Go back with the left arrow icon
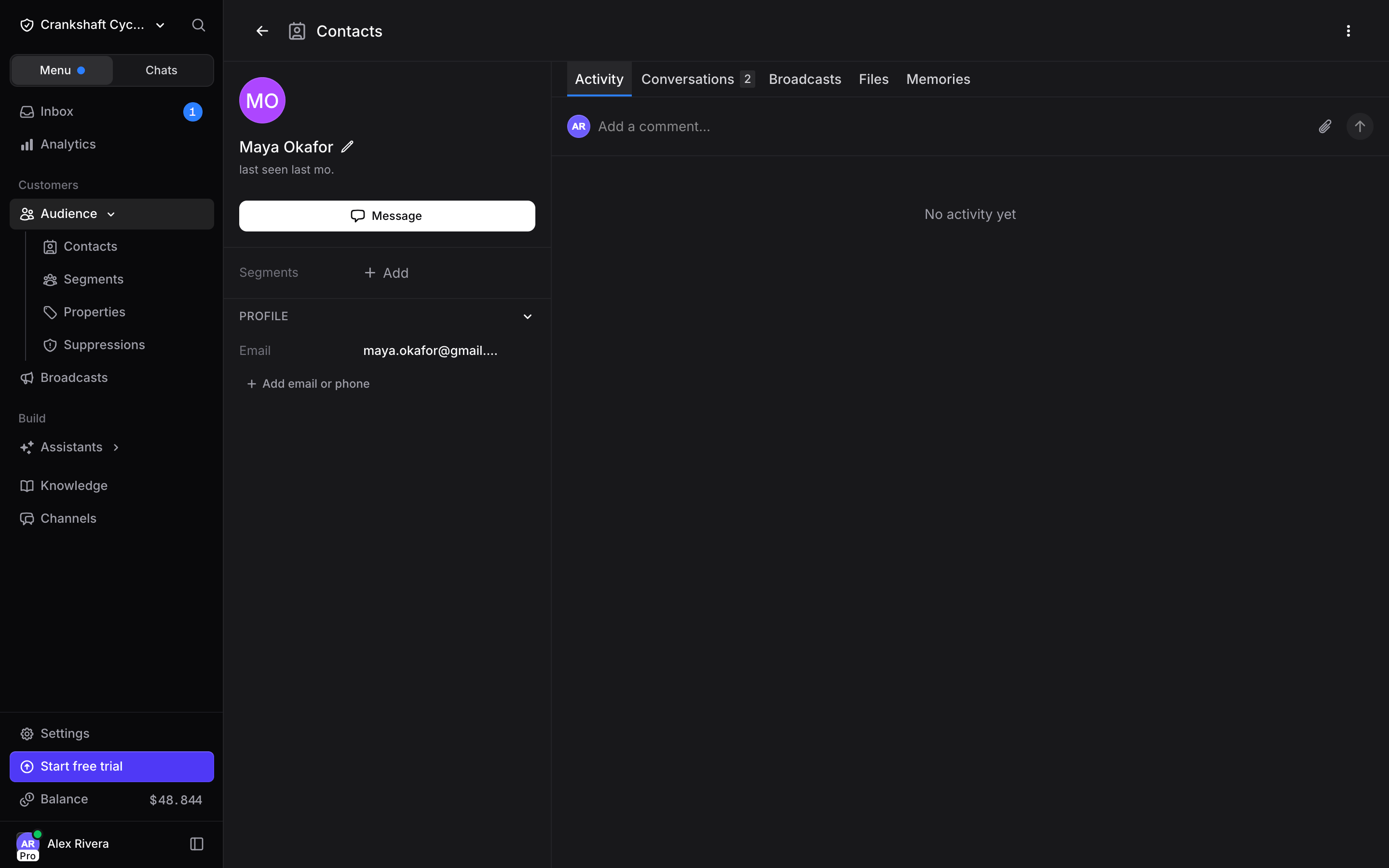This screenshot has height=868, width=1389. coord(262,31)
